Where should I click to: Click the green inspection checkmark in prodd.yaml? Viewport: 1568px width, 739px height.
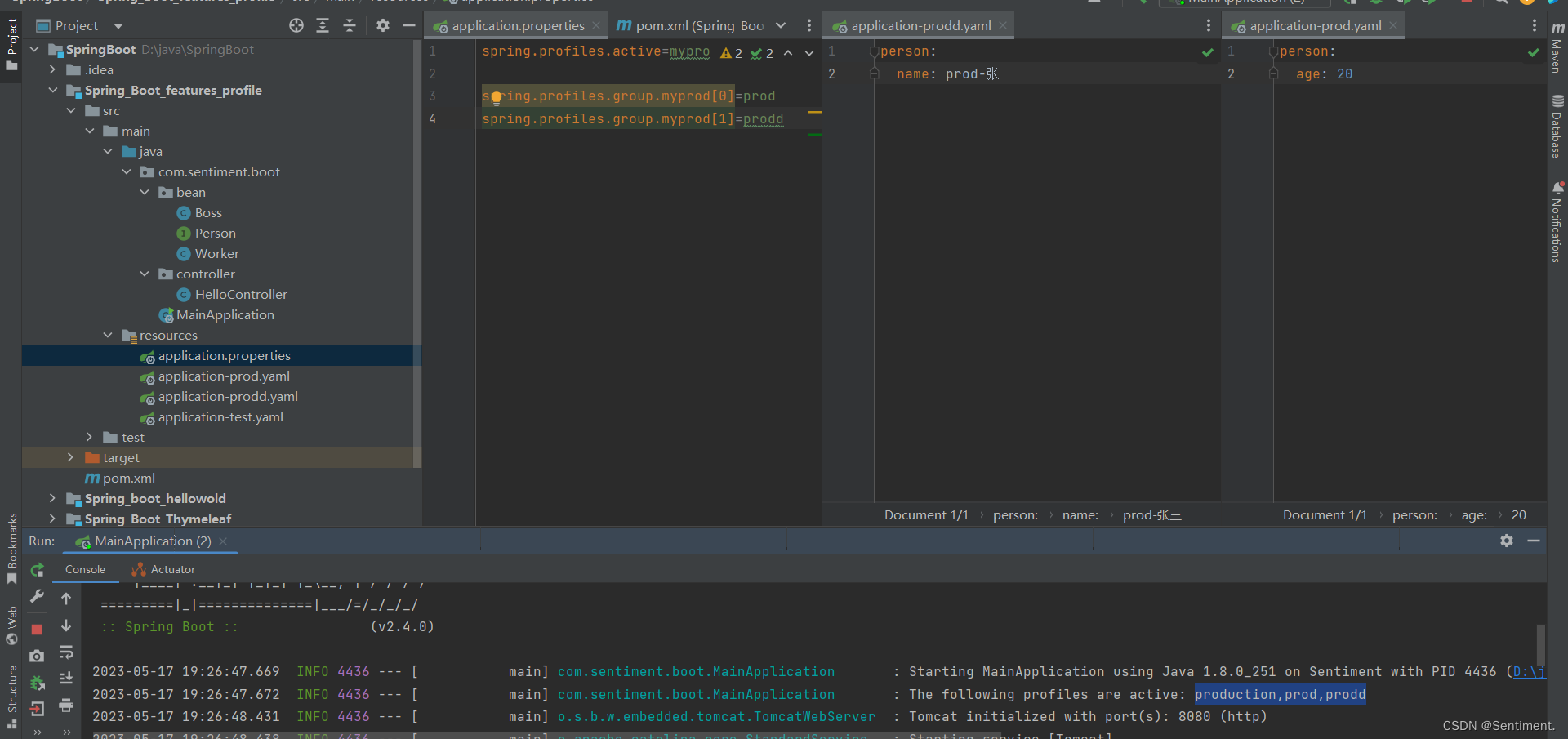tap(1208, 52)
